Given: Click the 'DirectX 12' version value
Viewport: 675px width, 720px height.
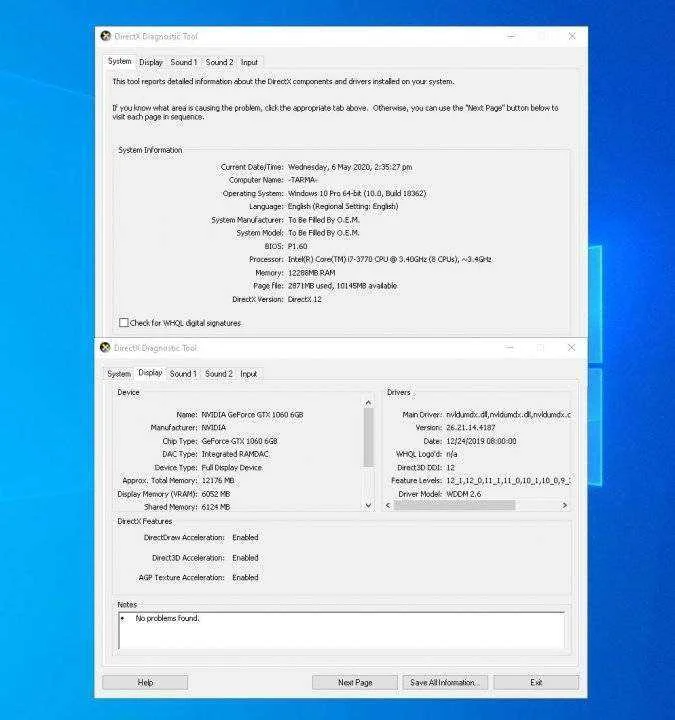Looking at the screenshot, I should [304, 299].
